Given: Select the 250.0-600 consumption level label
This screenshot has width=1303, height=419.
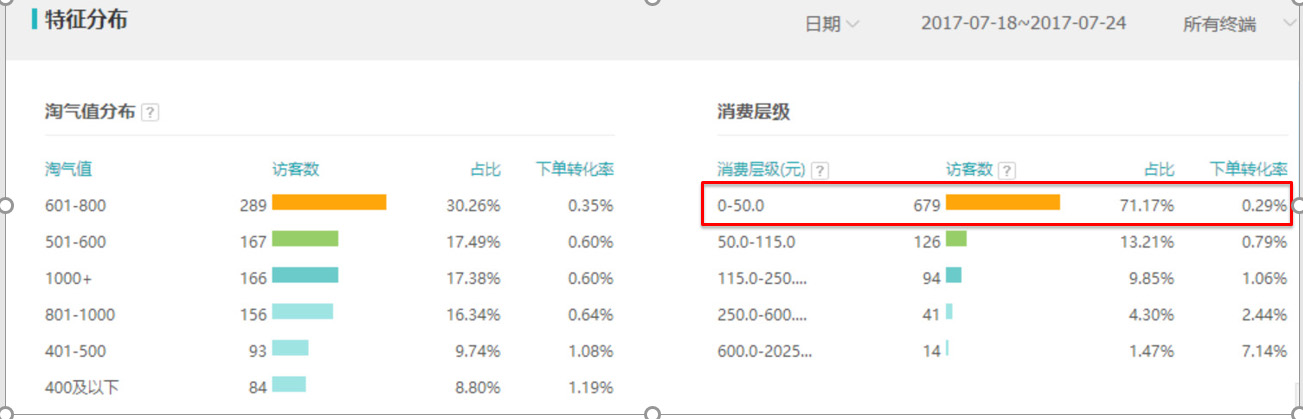Looking at the screenshot, I should coord(763,314).
